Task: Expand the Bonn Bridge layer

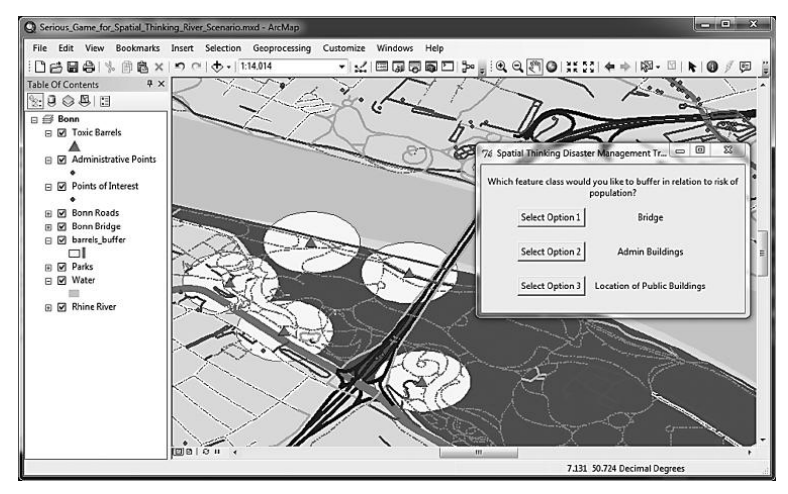Action: 48,226
